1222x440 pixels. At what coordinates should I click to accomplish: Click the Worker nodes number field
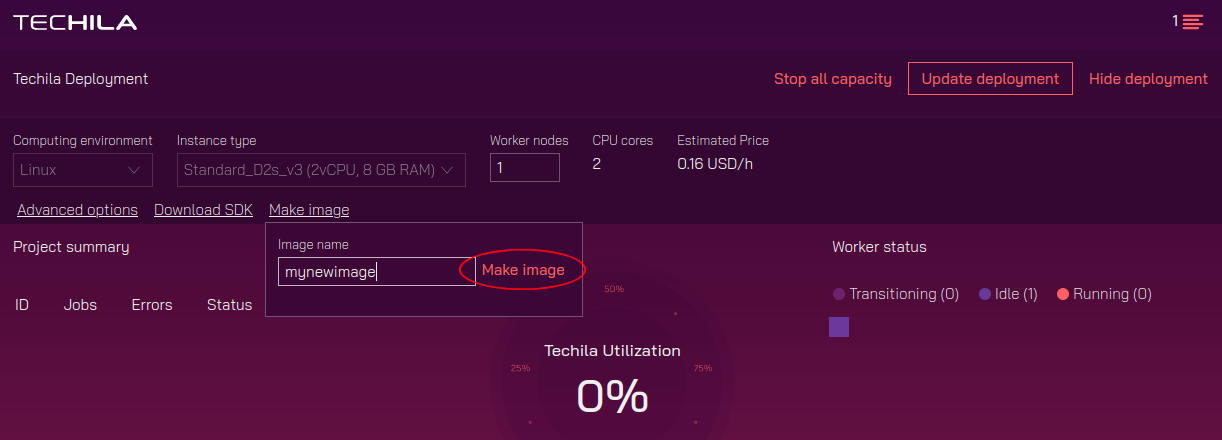tap(524, 168)
